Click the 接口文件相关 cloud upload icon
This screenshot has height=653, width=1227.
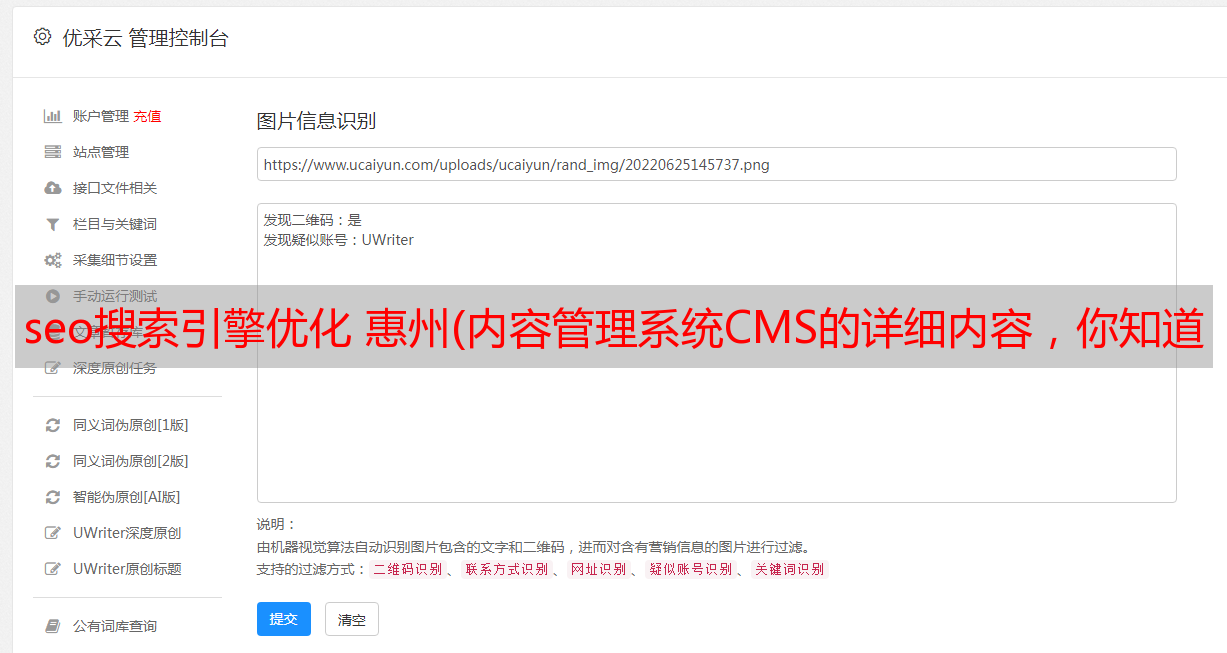coord(53,188)
